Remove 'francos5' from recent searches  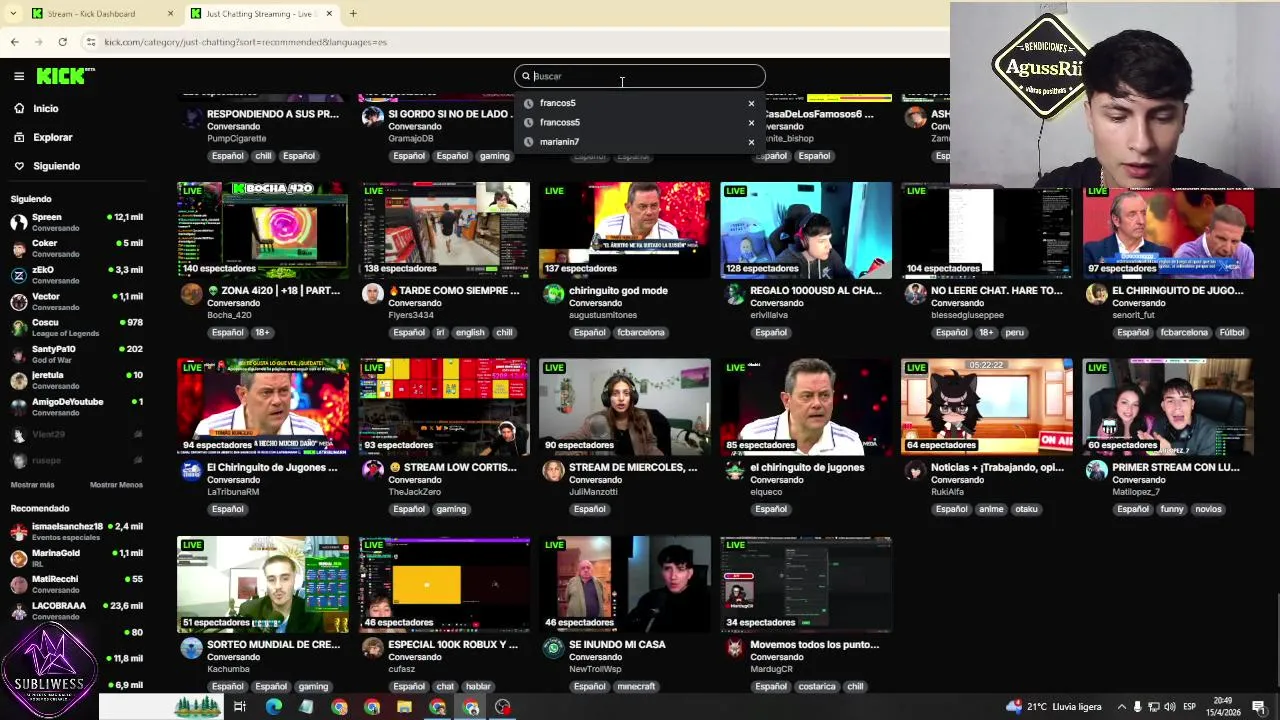pyautogui.click(x=751, y=103)
